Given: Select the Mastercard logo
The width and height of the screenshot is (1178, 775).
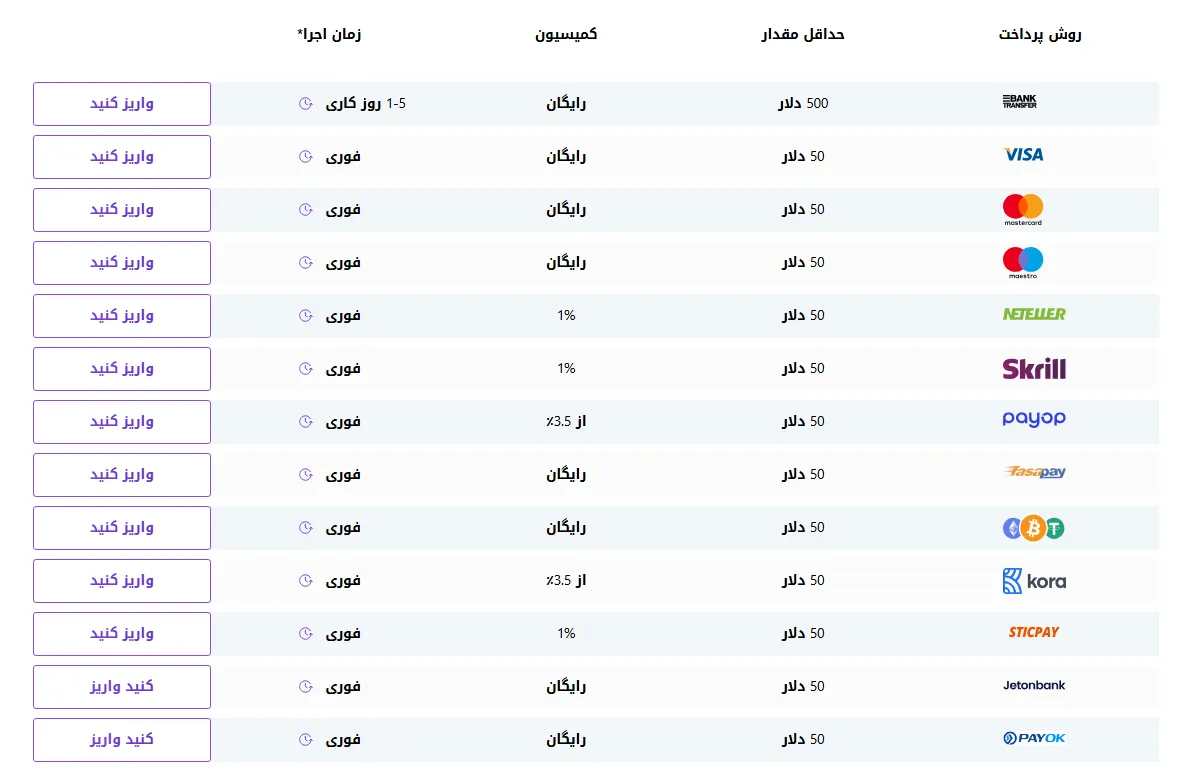Looking at the screenshot, I should coord(1022,209).
